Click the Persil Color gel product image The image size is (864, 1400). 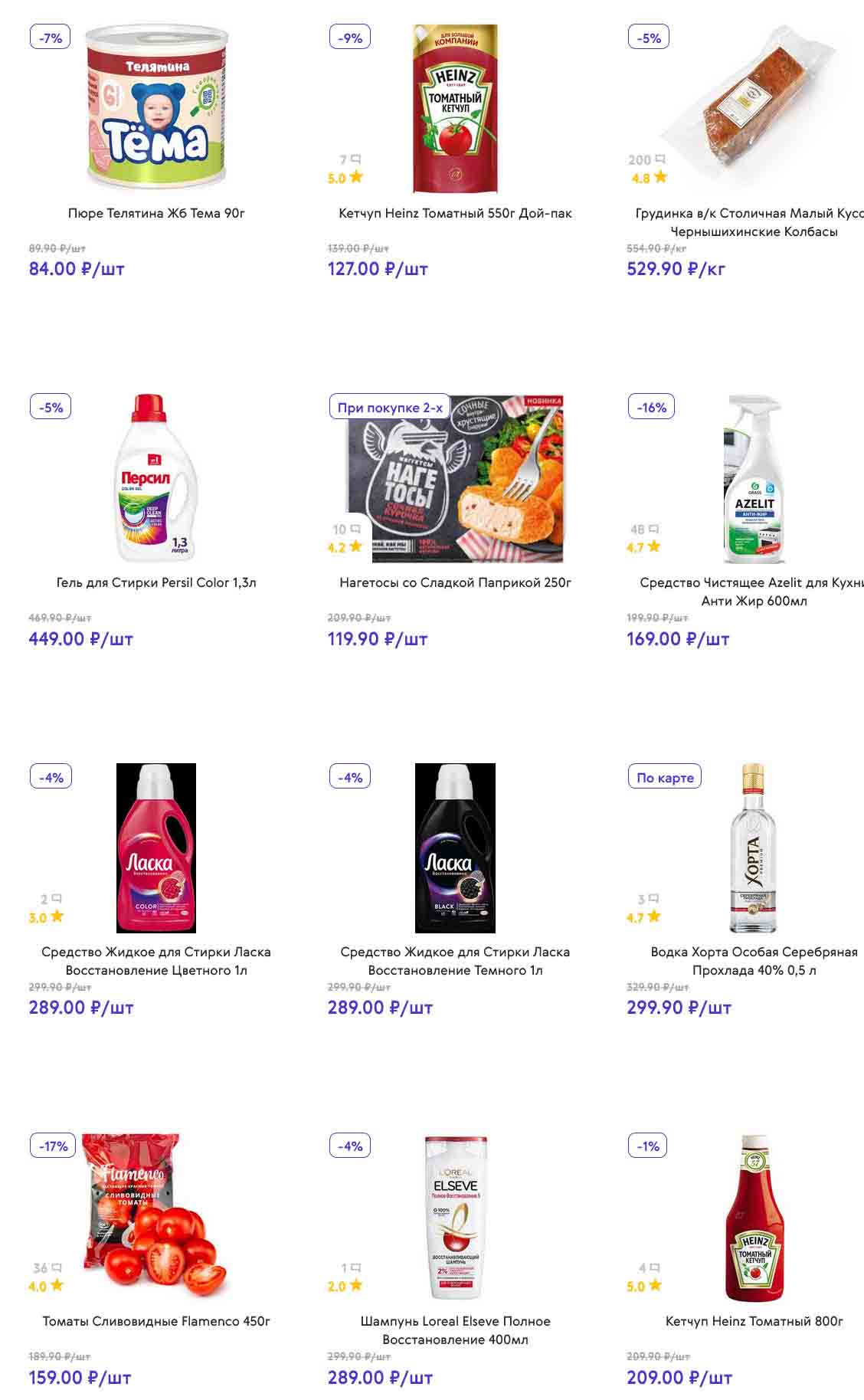pos(156,479)
